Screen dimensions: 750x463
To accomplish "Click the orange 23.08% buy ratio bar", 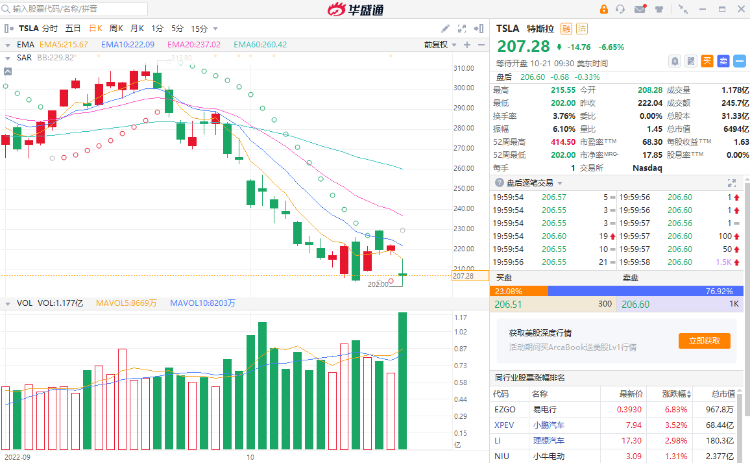I will [519, 291].
